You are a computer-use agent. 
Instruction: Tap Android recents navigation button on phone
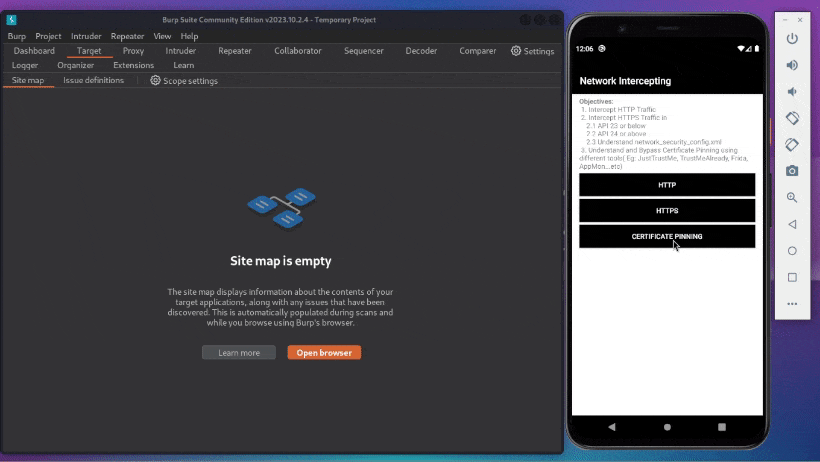pos(722,427)
